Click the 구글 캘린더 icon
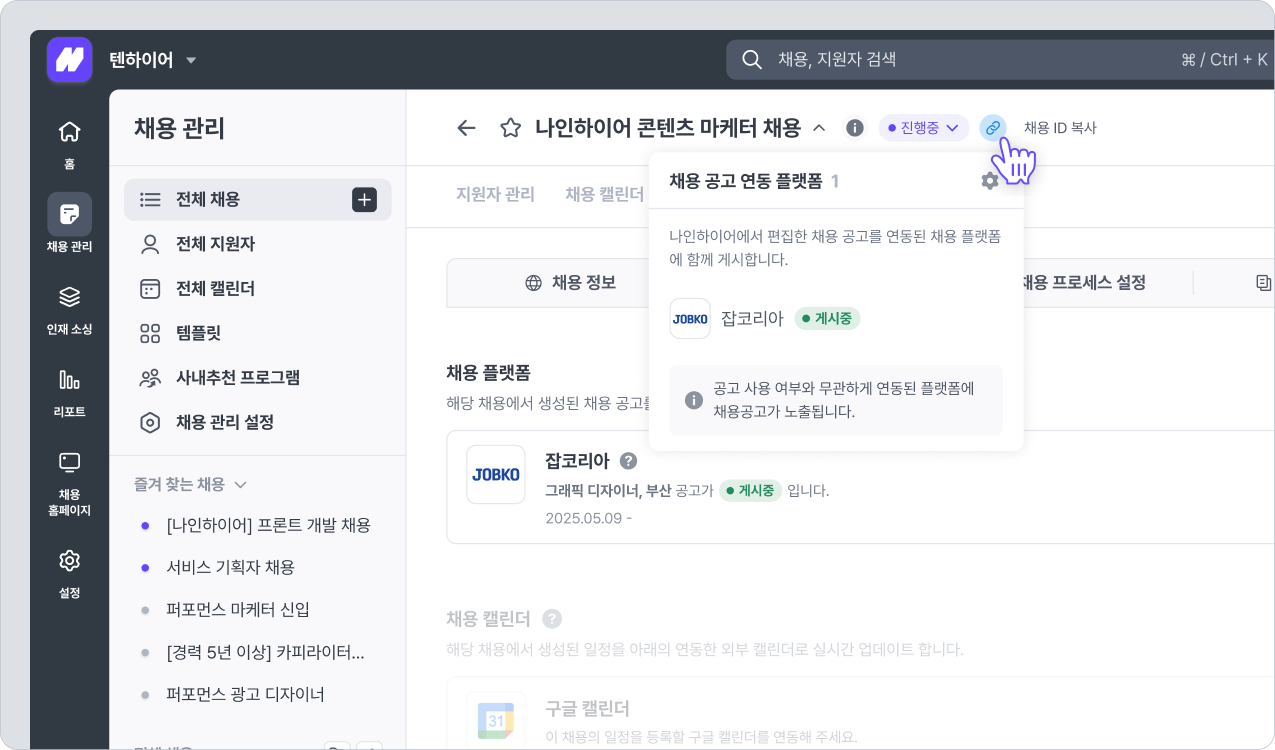The image size is (1275, 750). pos(496,720)
